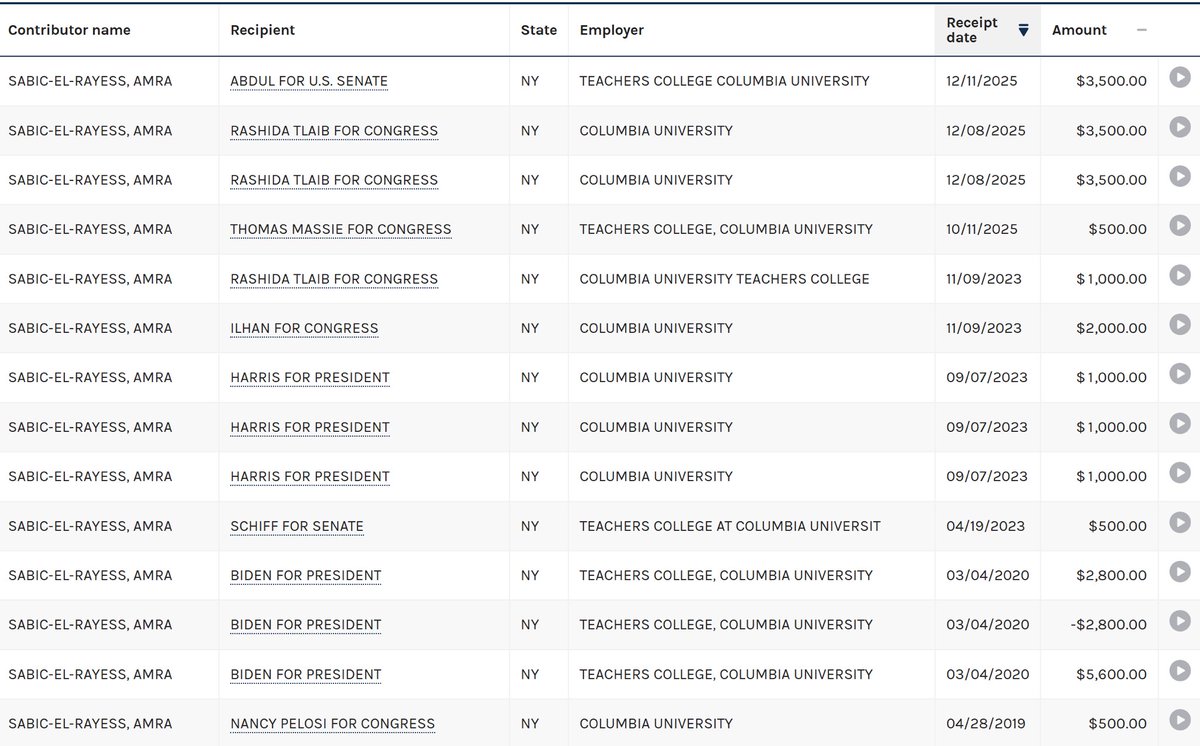Viewport: 1200px width, 746px height.
Task: Open SCHIFF FOR SENATE recipient link
Action: [297, 526]
